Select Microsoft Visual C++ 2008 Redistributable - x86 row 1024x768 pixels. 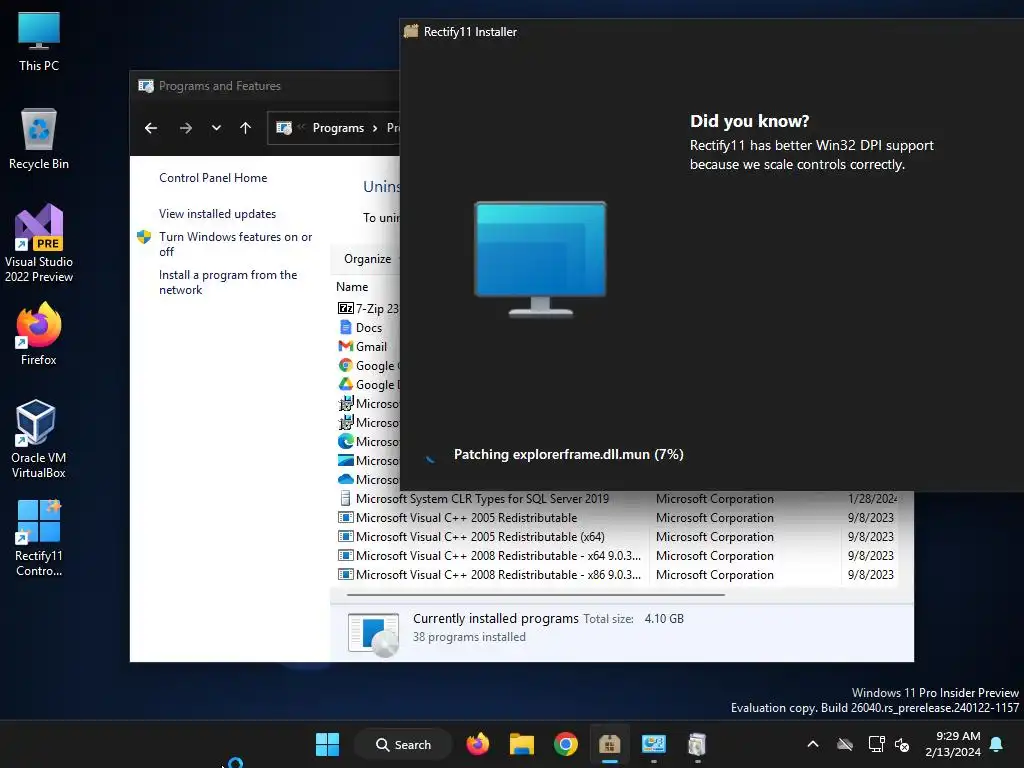[x=498, y=575]
